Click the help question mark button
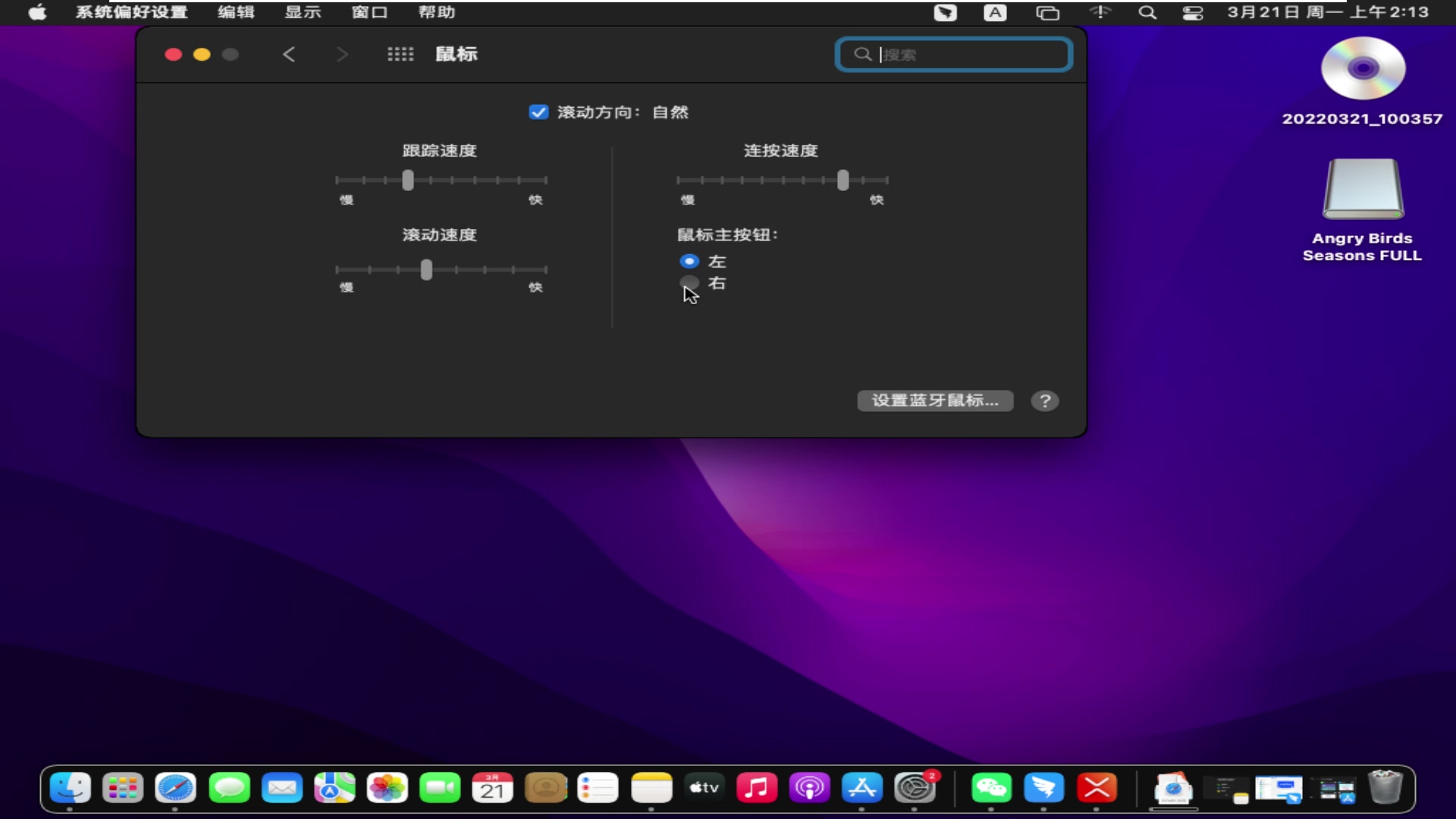 point(1045,400)
